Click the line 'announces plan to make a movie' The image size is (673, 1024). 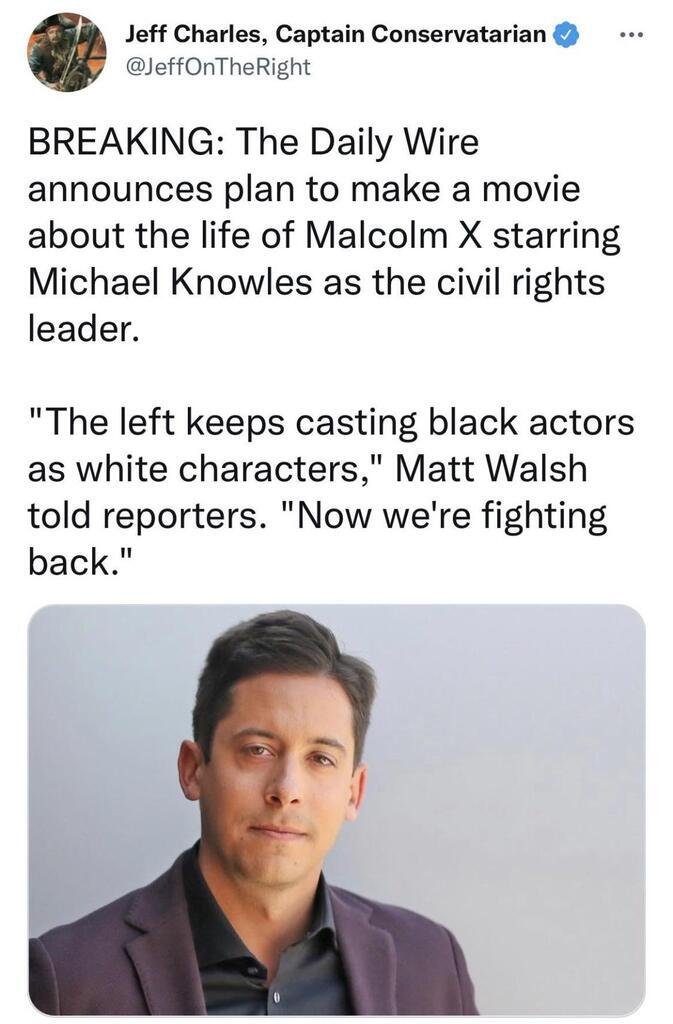(x=304, y=189)
